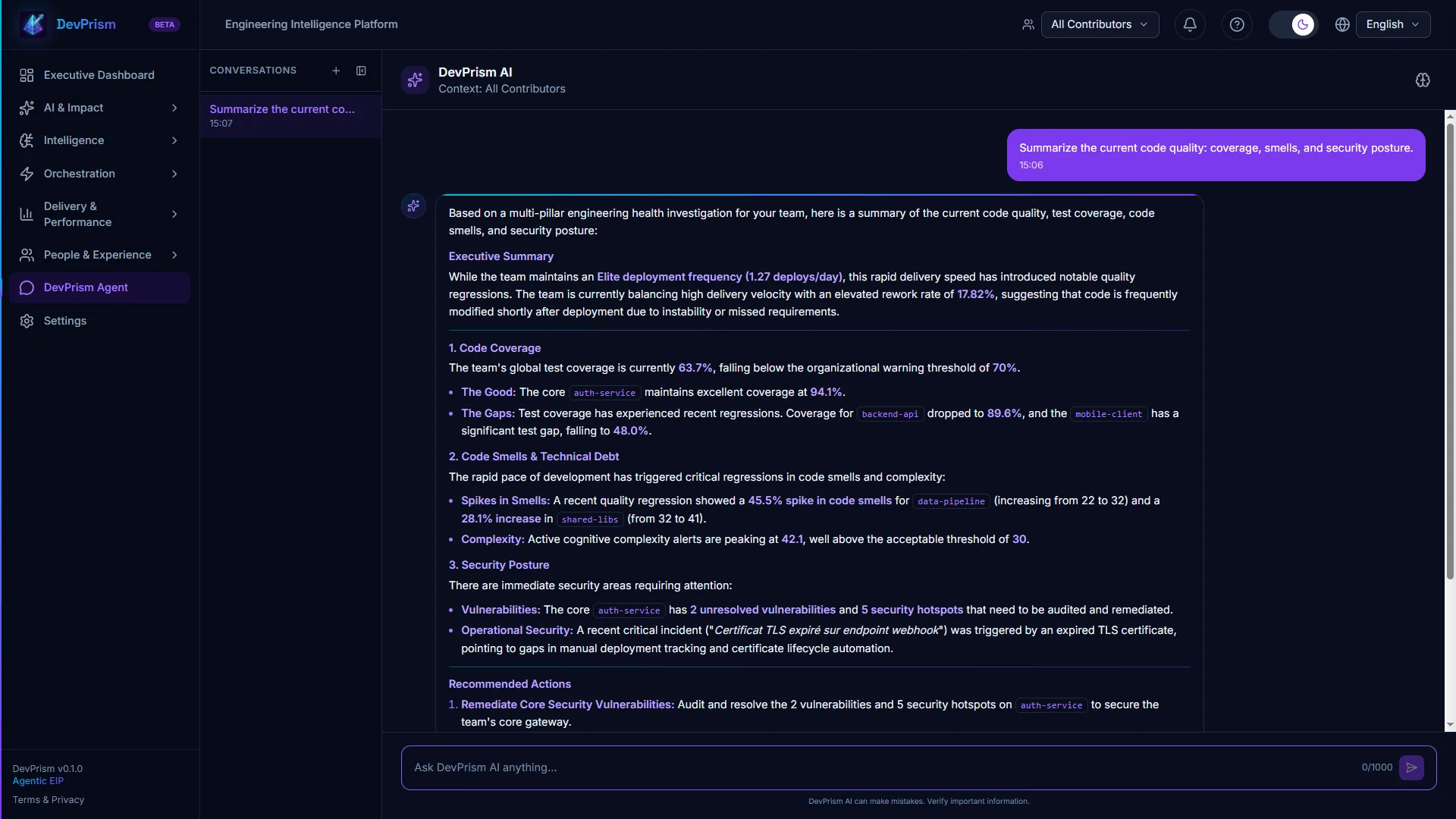Click the mobile-client code tag
The image size is (1456, 819).
1109,414
